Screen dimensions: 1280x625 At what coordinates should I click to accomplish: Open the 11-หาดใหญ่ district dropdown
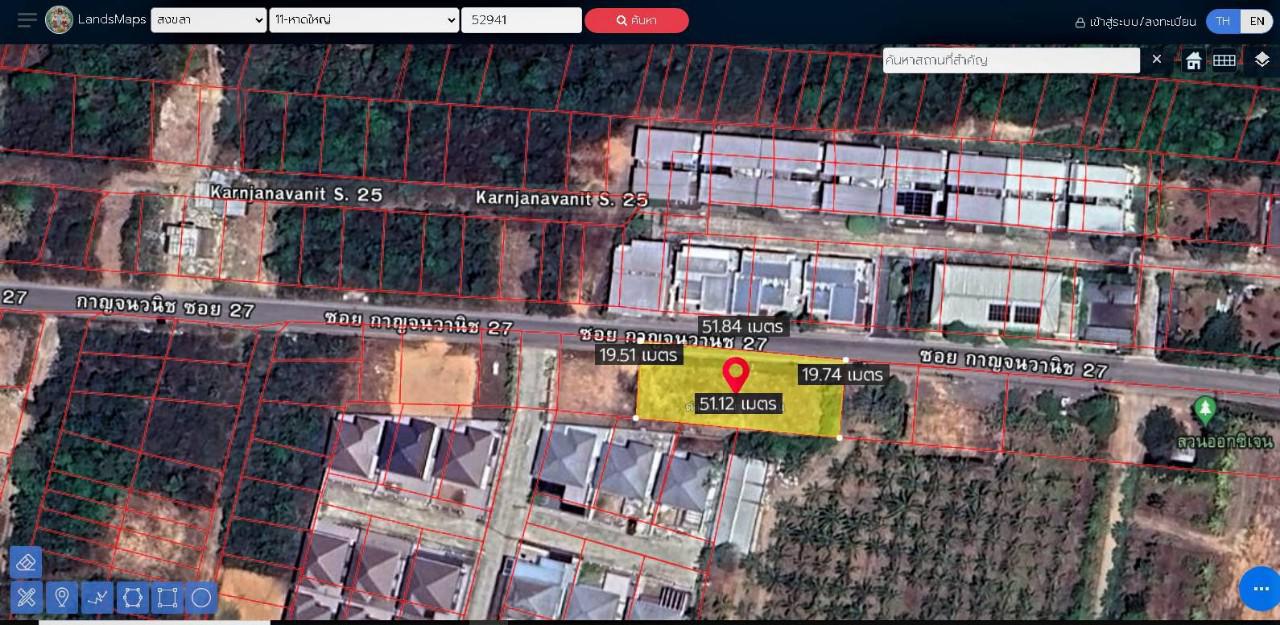pyautogui.click(x=364, y=20)
